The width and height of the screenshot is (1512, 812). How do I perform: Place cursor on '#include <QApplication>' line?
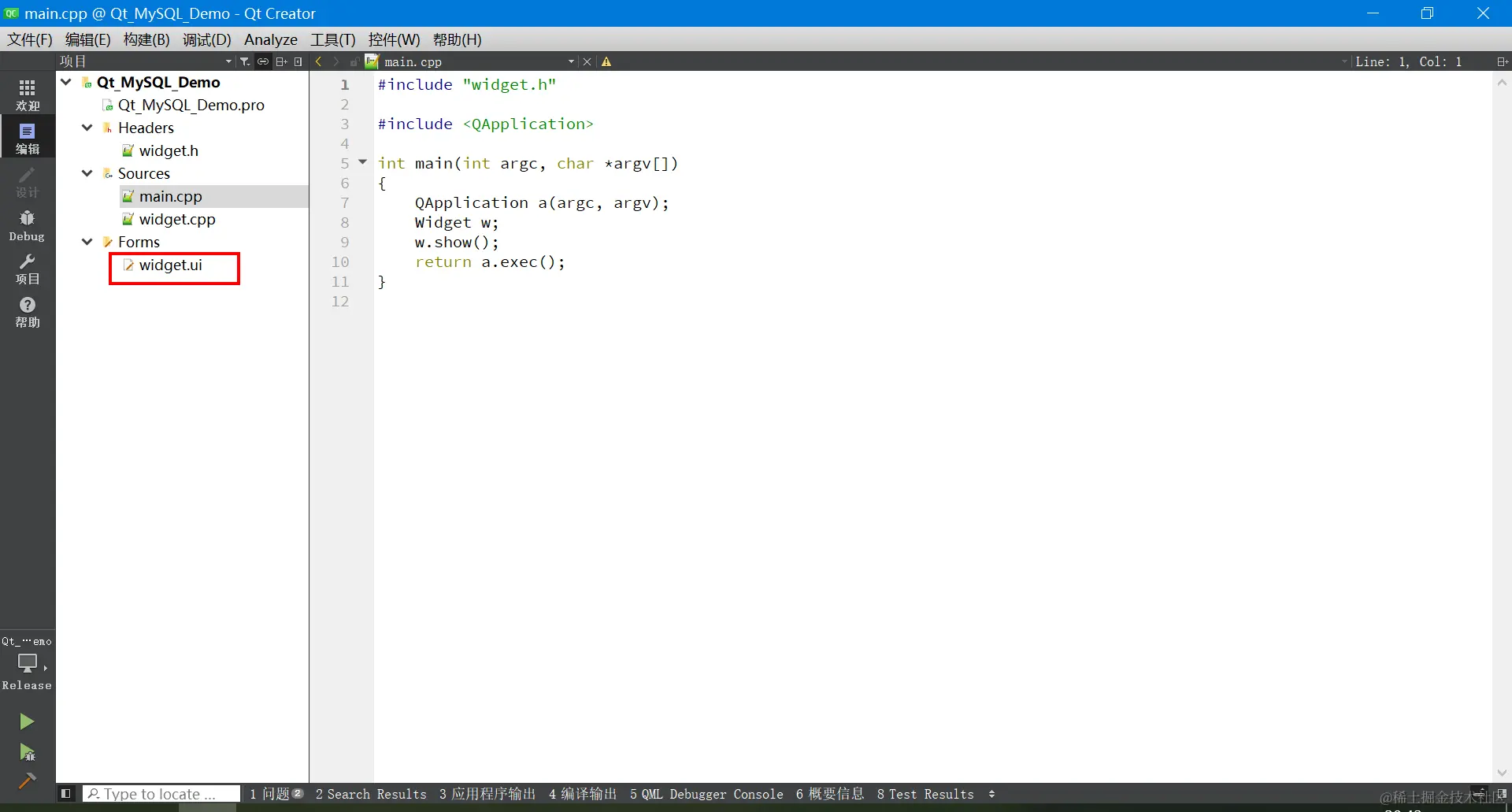tap(485, 124)
